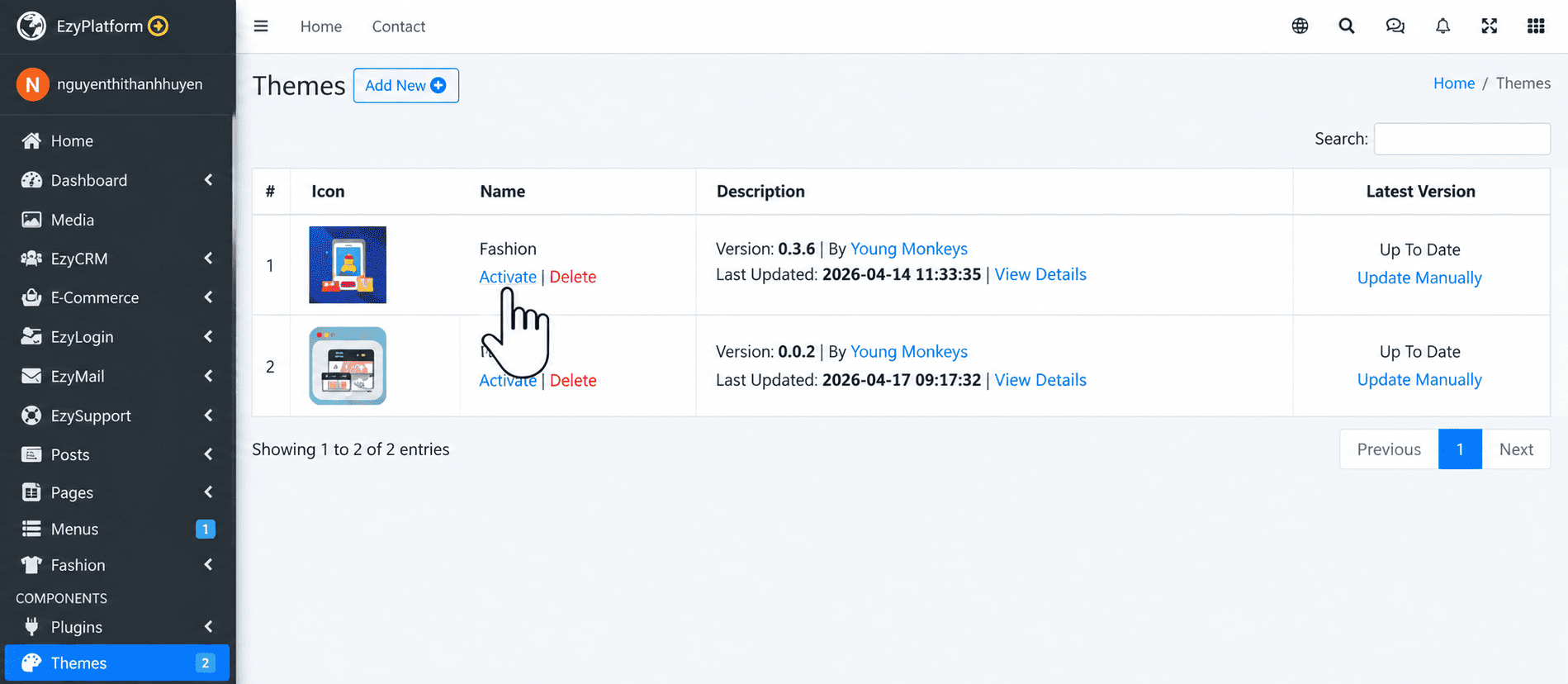
Task: Click the Add New theme button
Action: 406,86
